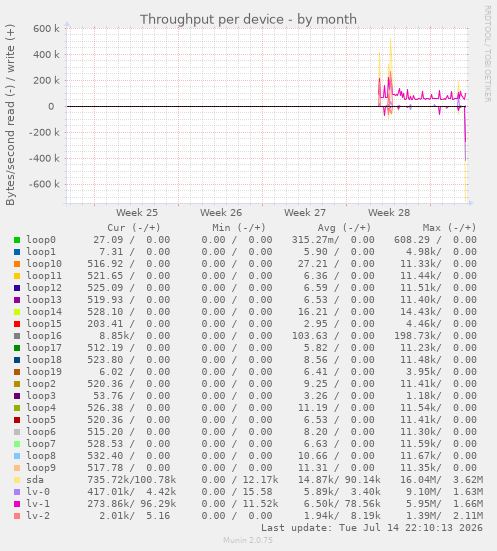Select the loop8 device label
Screen dimensions: 497x551
click(41, 455)
